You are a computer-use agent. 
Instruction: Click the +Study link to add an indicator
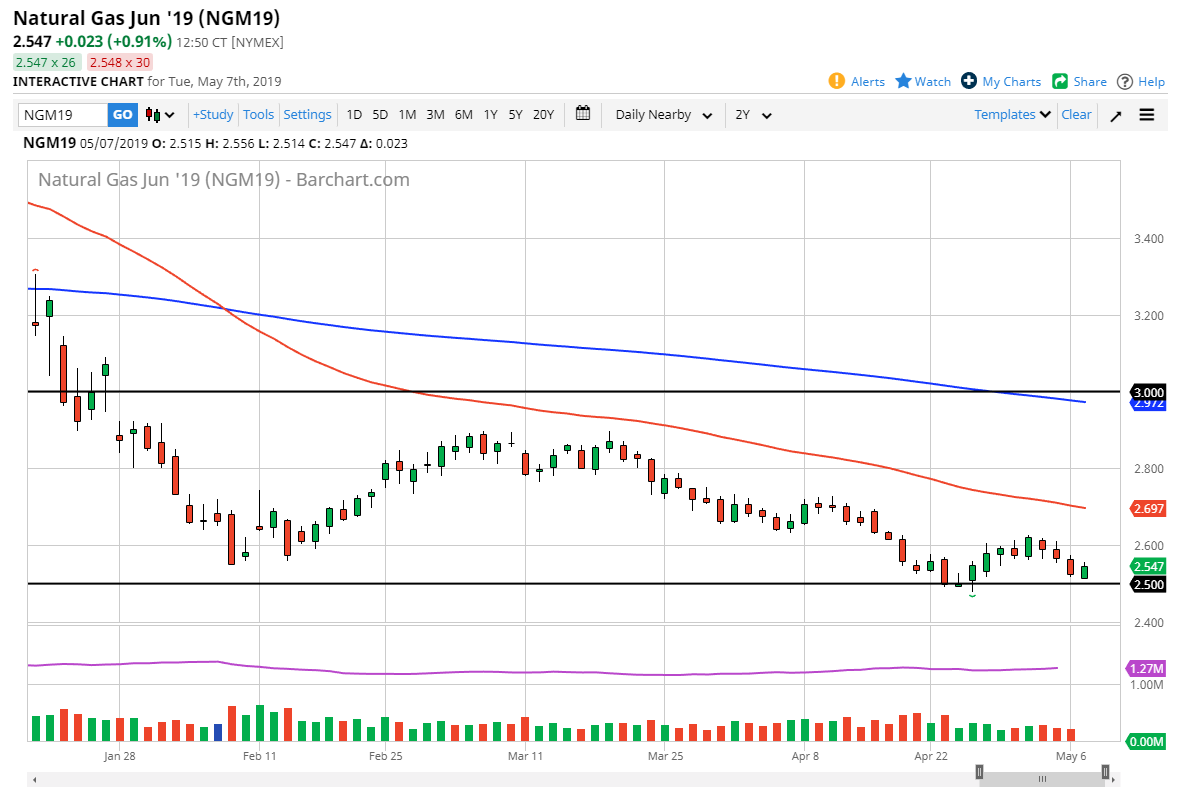point(212,114)
